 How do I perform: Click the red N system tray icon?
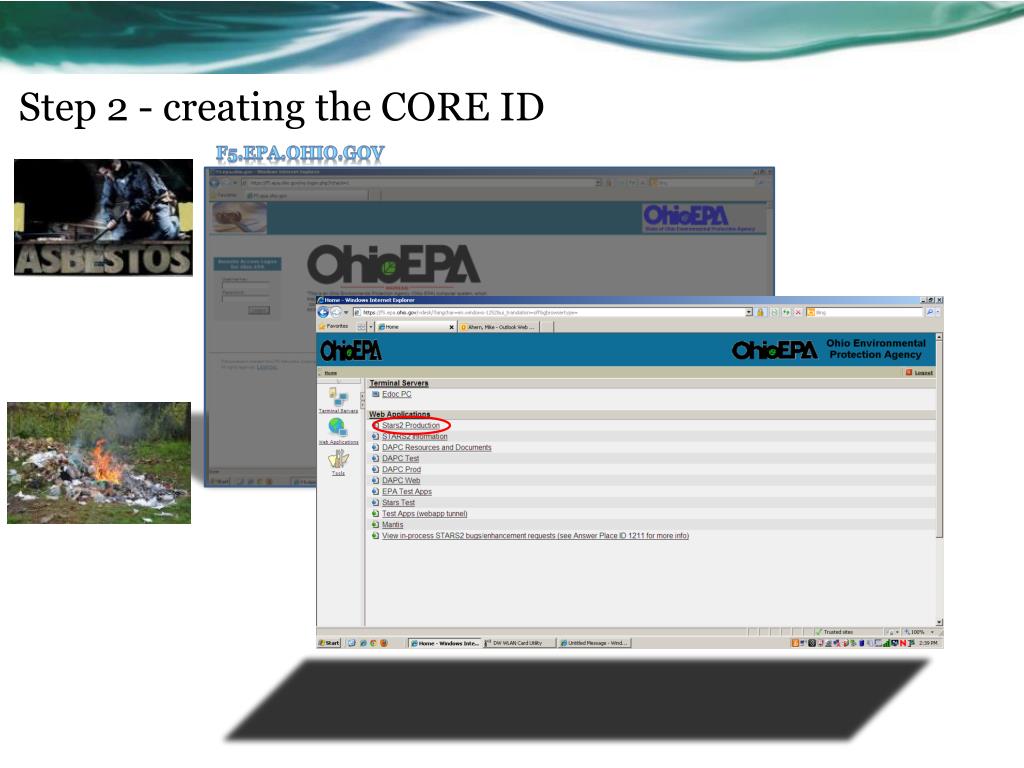point(903,643)
